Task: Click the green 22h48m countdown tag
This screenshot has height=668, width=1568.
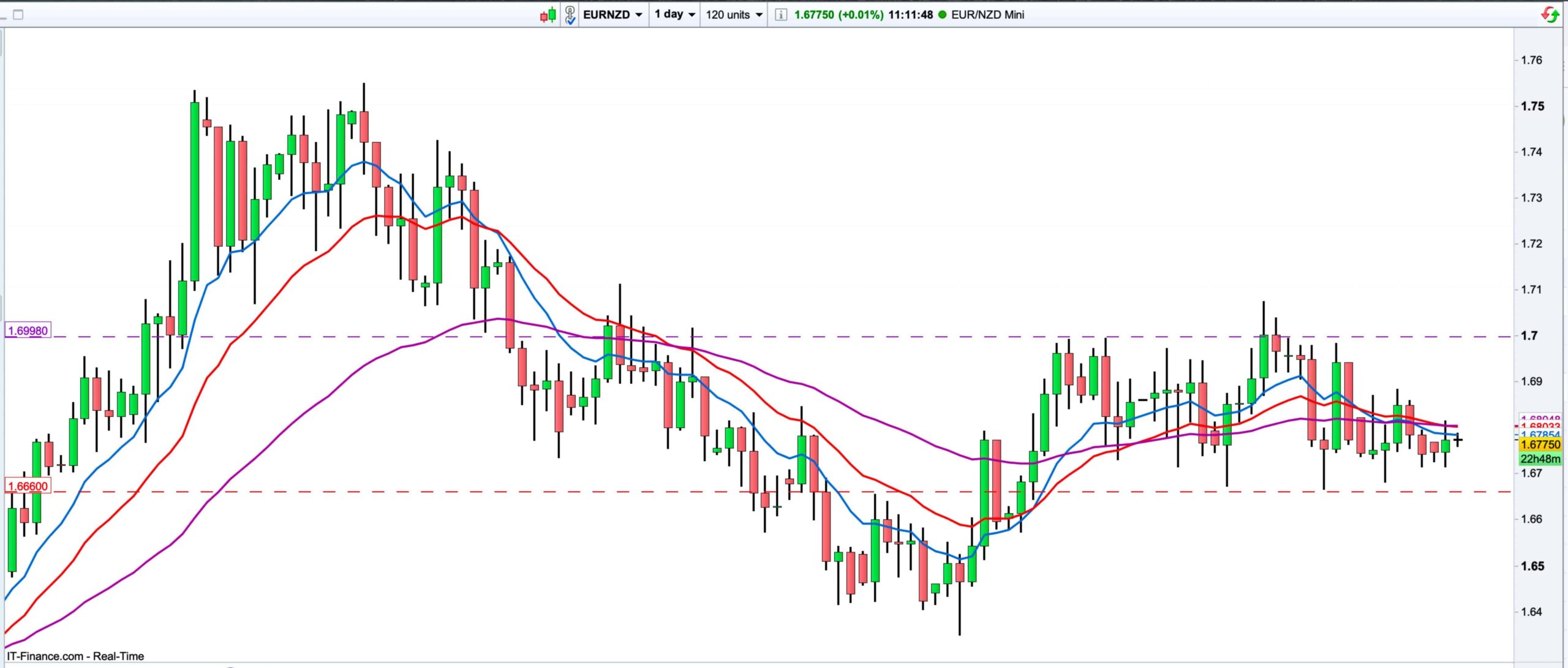Action: pyautogui.click(x=1540, y=459)
